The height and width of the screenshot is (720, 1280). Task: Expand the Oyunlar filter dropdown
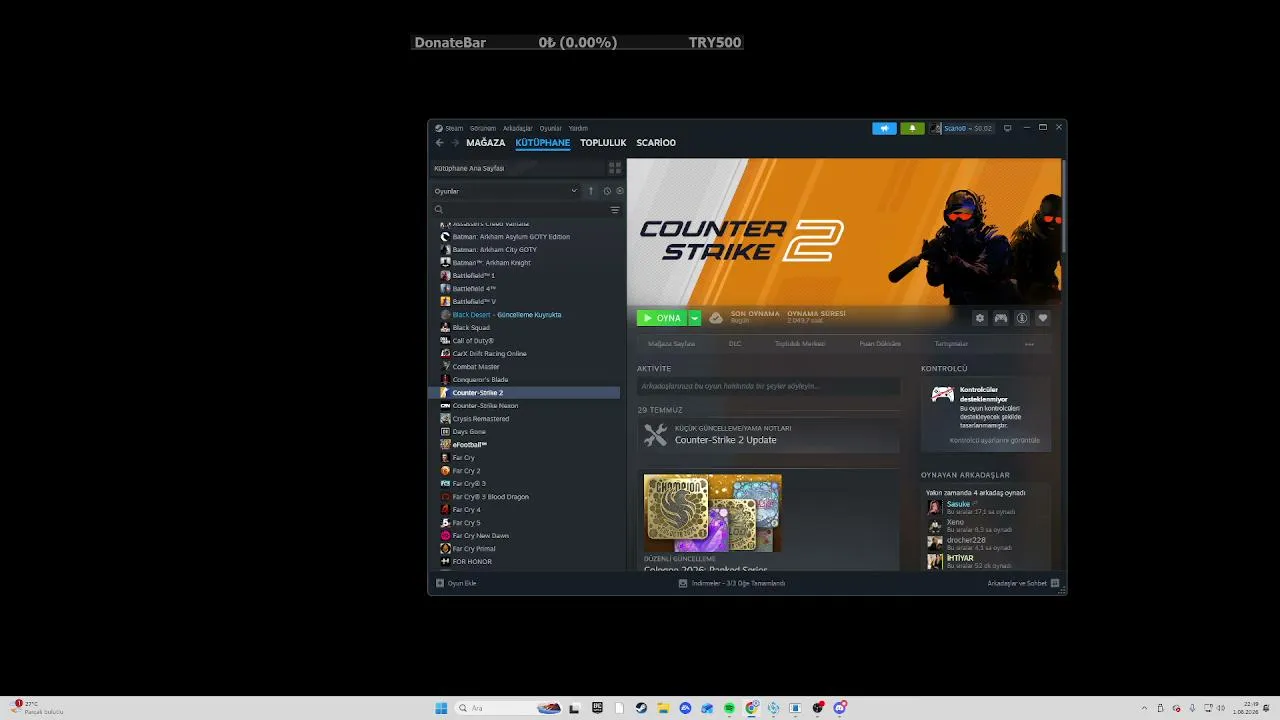coord(574,191)
